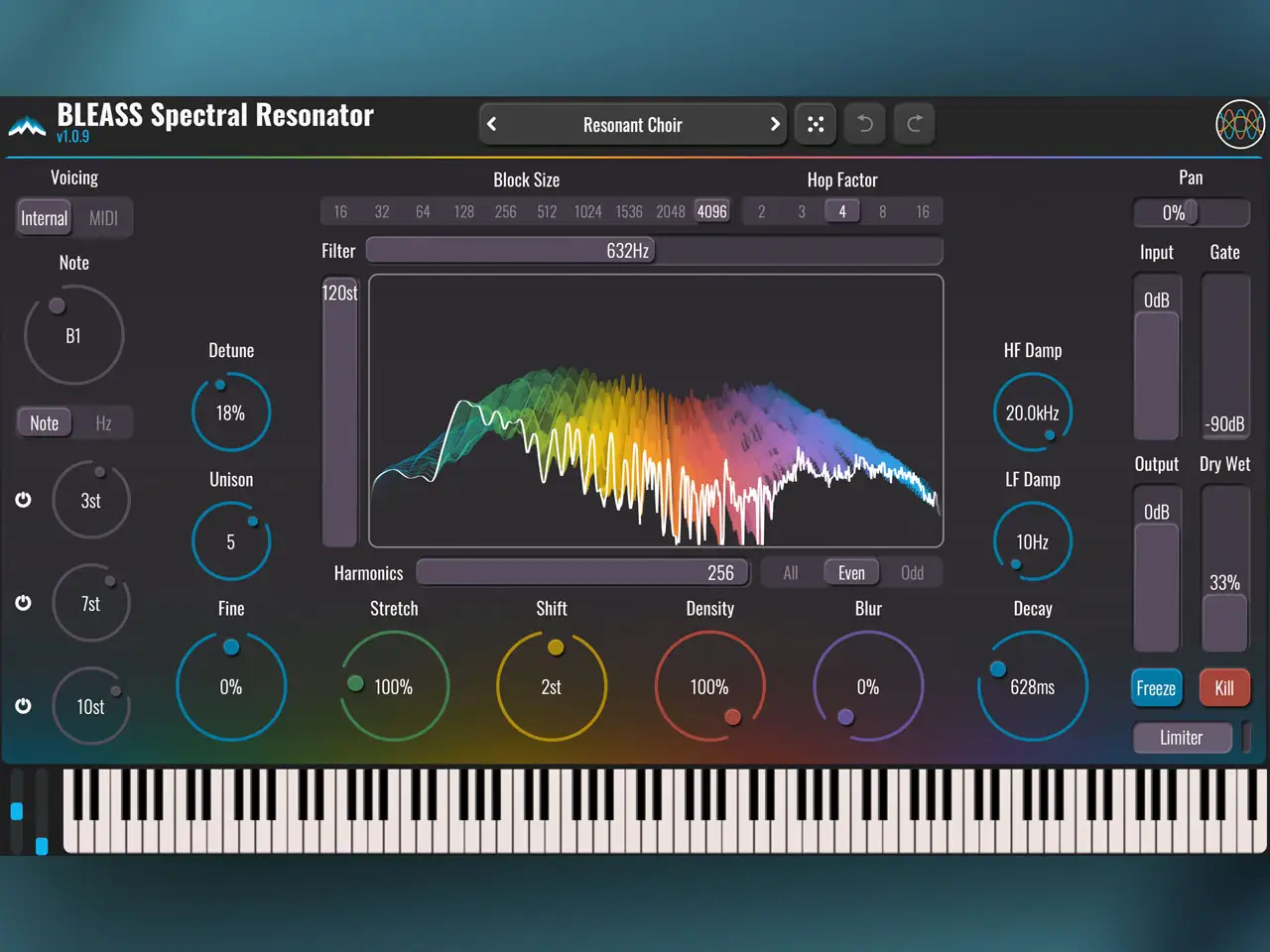Screen dimensions: 1270x952
Task: Set block size to 16
Action: (x=340, y=211)
